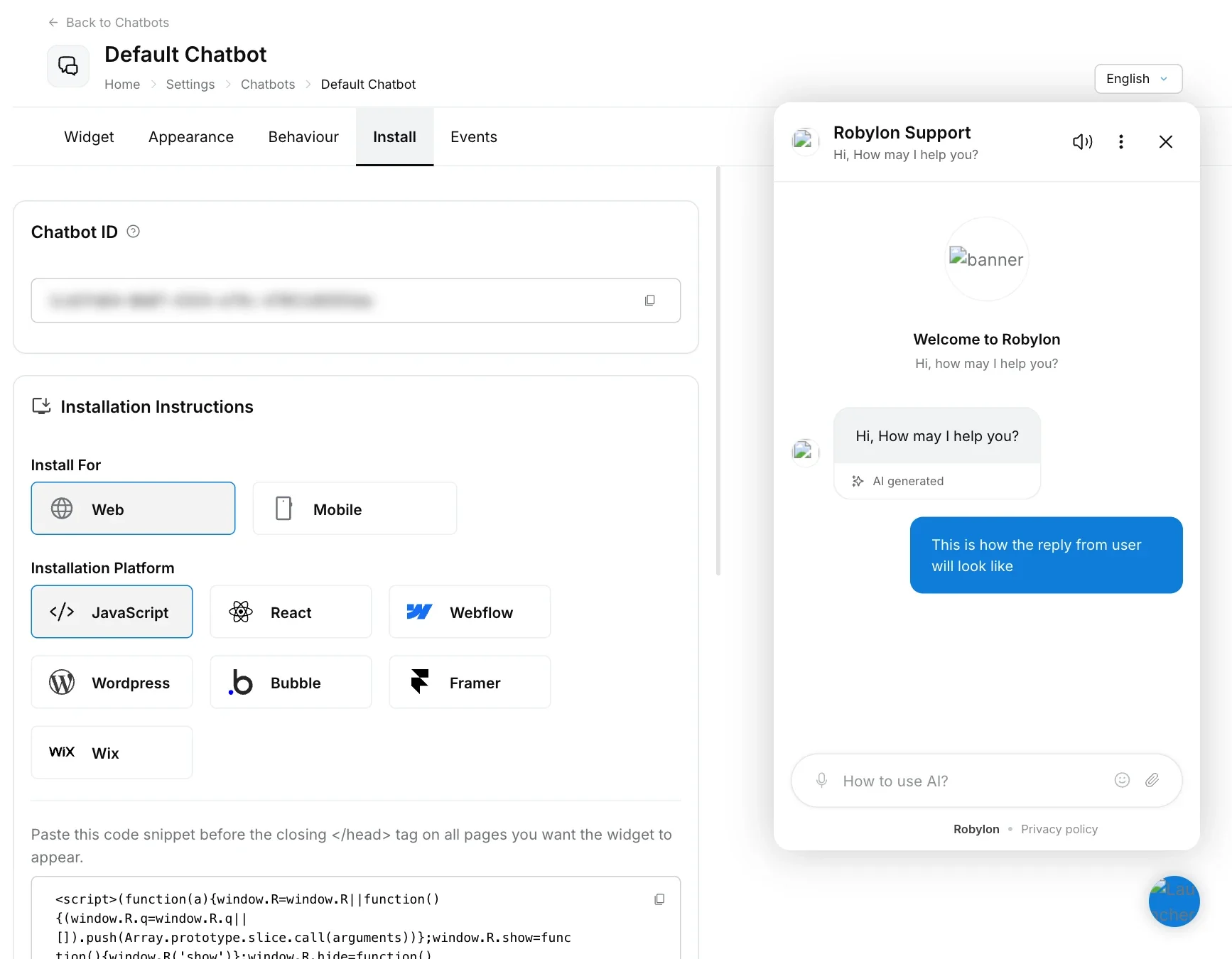Image resolution: width=1232 pixels, height=959 pixels.
Task: Choose React installation platform
Action: coord(291,612)
